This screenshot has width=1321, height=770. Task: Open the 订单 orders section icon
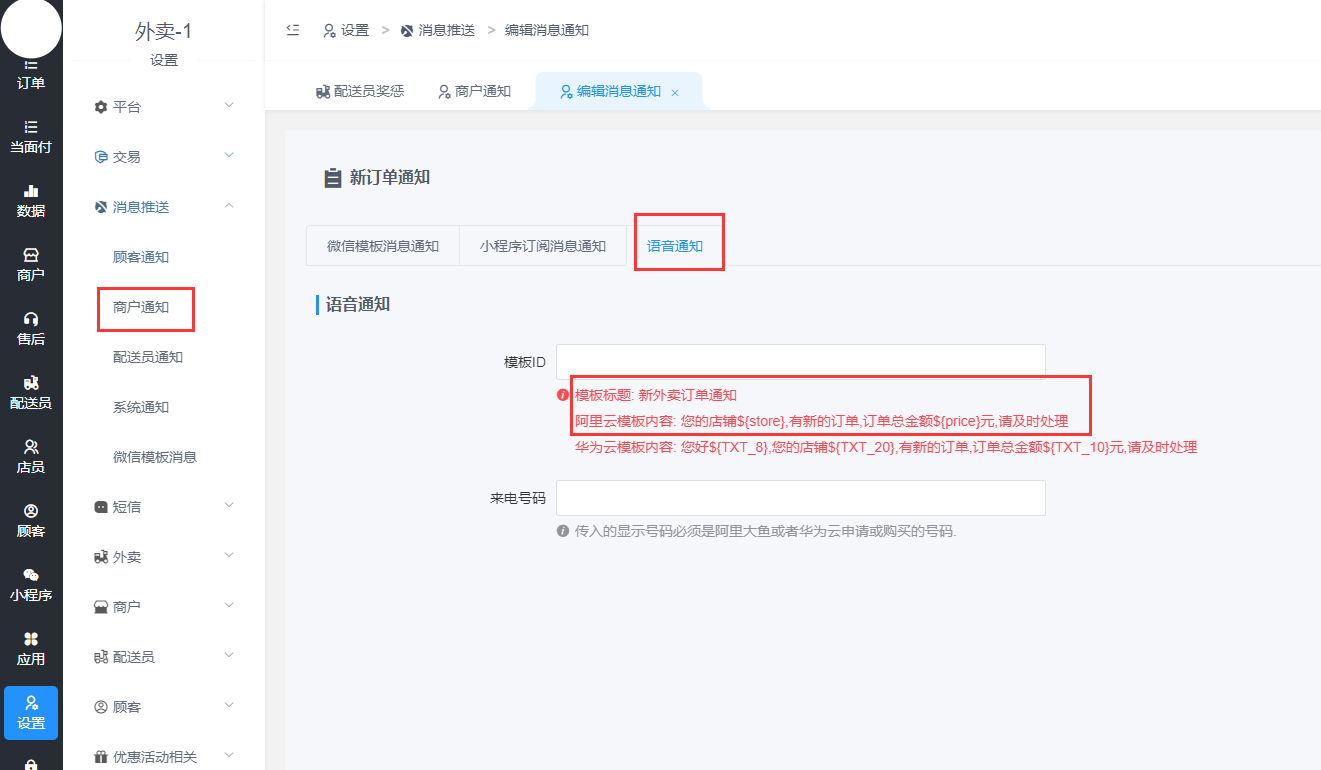click(x=31, y=65)
